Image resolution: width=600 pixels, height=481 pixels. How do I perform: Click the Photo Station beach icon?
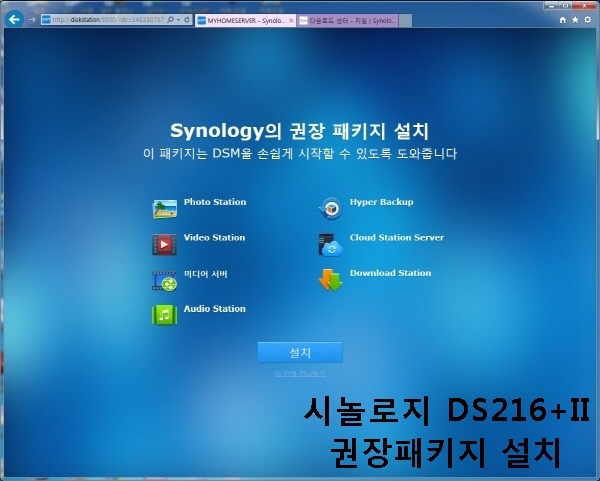coord(165,209)
